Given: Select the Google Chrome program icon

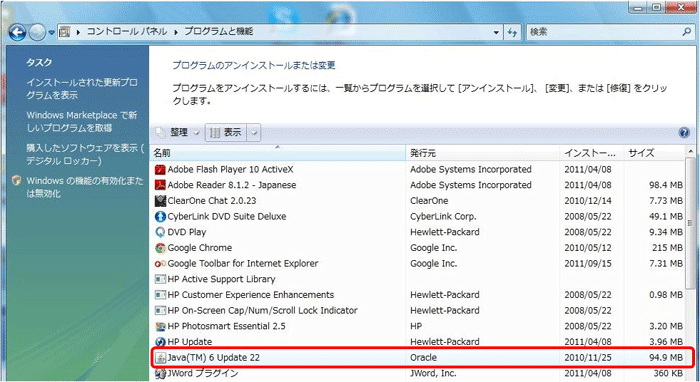Looking at the screenshot, I should tap(160, 248).
